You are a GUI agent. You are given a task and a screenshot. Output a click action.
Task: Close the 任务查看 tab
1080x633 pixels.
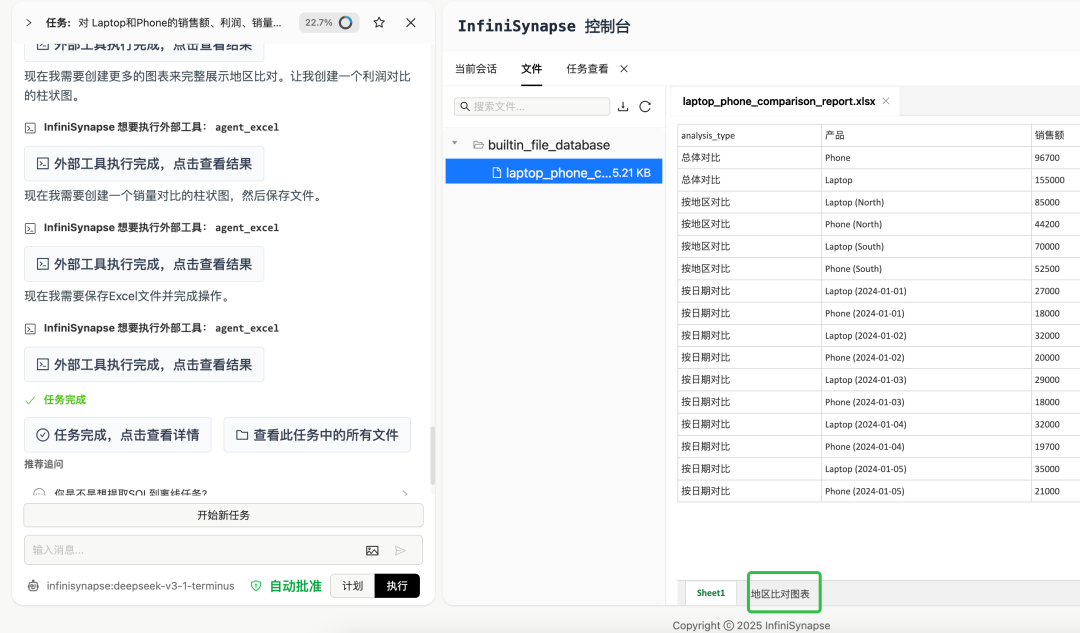624,69
